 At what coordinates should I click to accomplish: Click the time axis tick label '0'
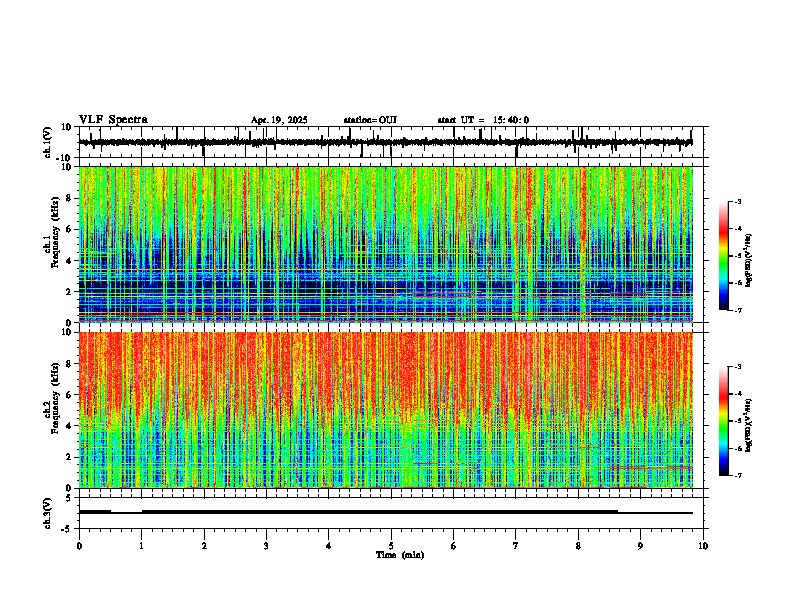click(x=79, y=546)
